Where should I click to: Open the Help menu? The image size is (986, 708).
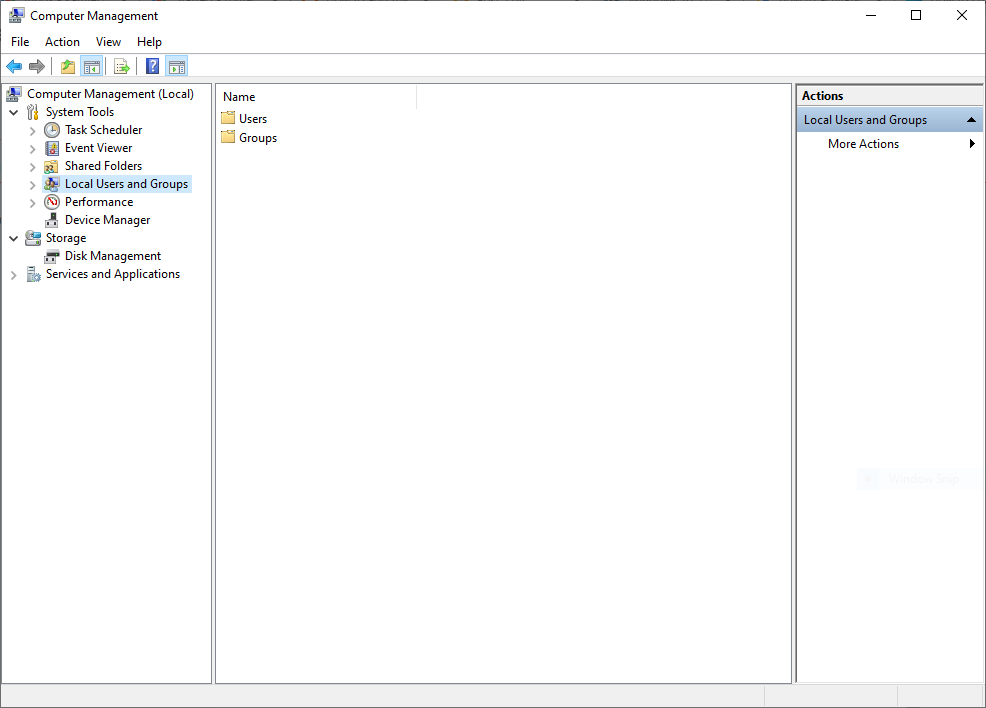coord(149,41)
